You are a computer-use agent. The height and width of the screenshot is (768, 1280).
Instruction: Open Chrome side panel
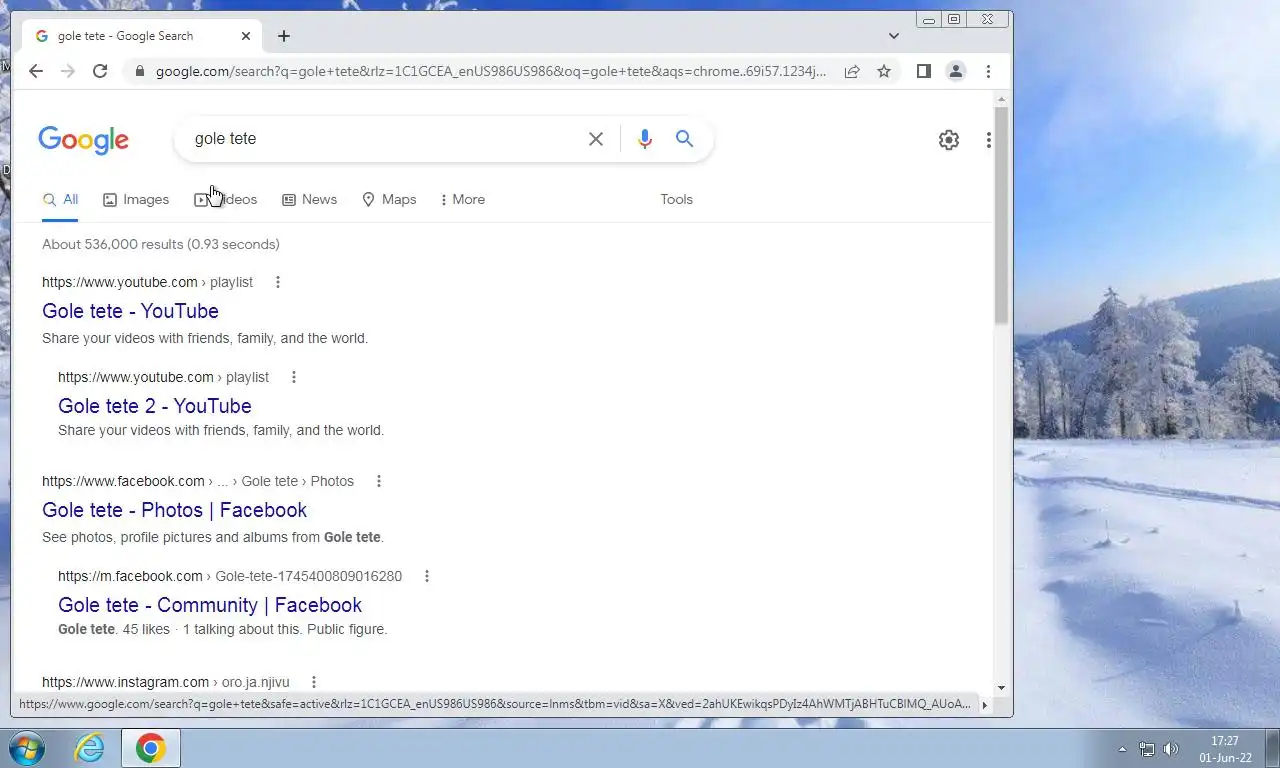[924, 71]
